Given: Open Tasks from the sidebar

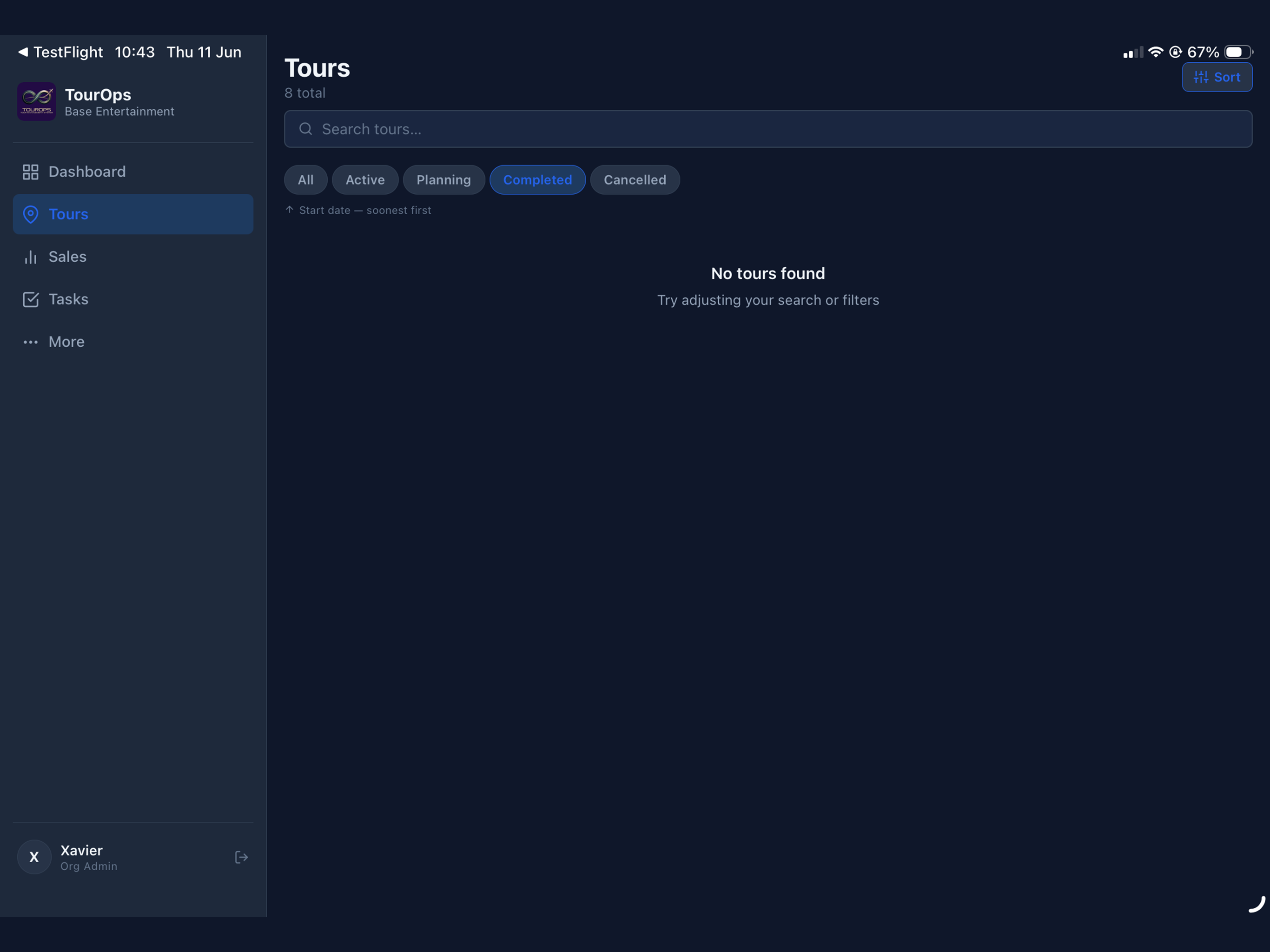Looking at the screenshot, I should coord(133,299).
